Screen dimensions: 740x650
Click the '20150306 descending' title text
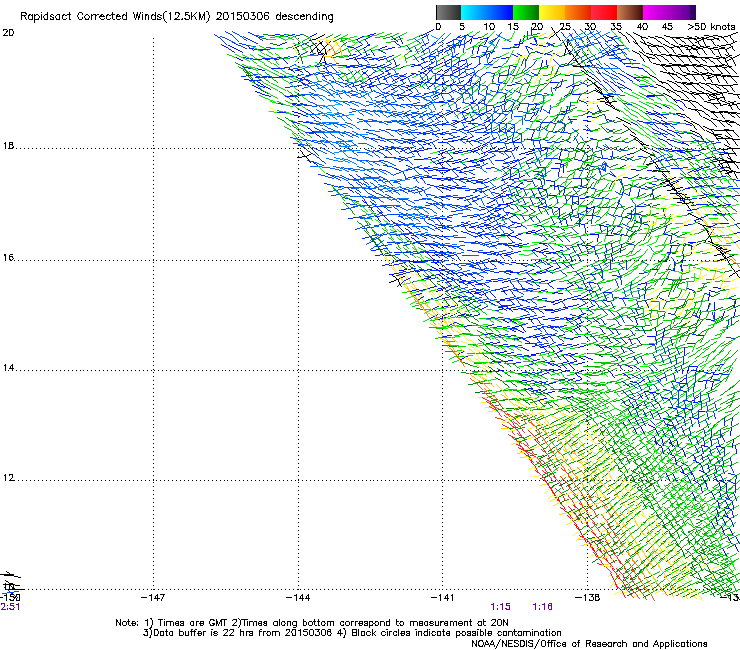click(275, 17)
